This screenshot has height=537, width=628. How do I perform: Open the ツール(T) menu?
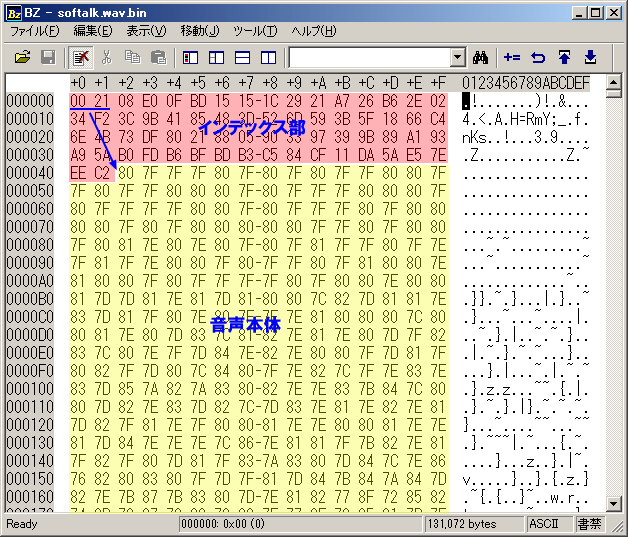(x=256, y=31)
